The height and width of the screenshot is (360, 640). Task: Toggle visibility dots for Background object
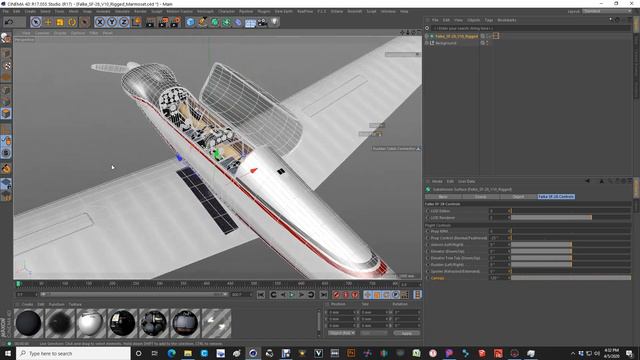click(487, 43)
